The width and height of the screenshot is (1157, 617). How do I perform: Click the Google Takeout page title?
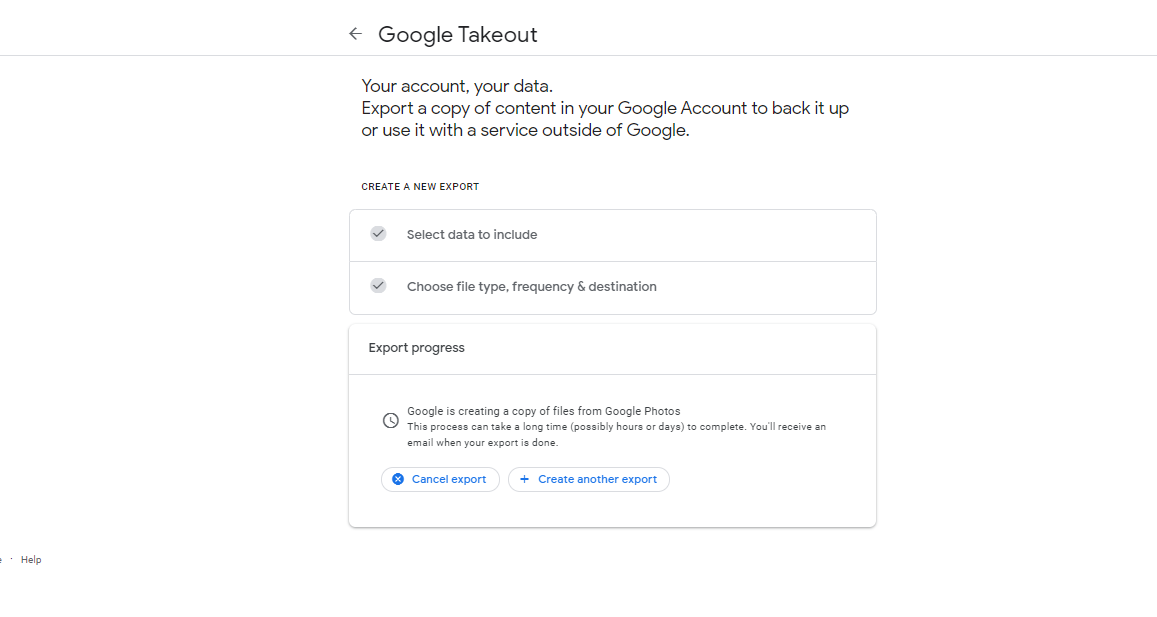point(457,35)
